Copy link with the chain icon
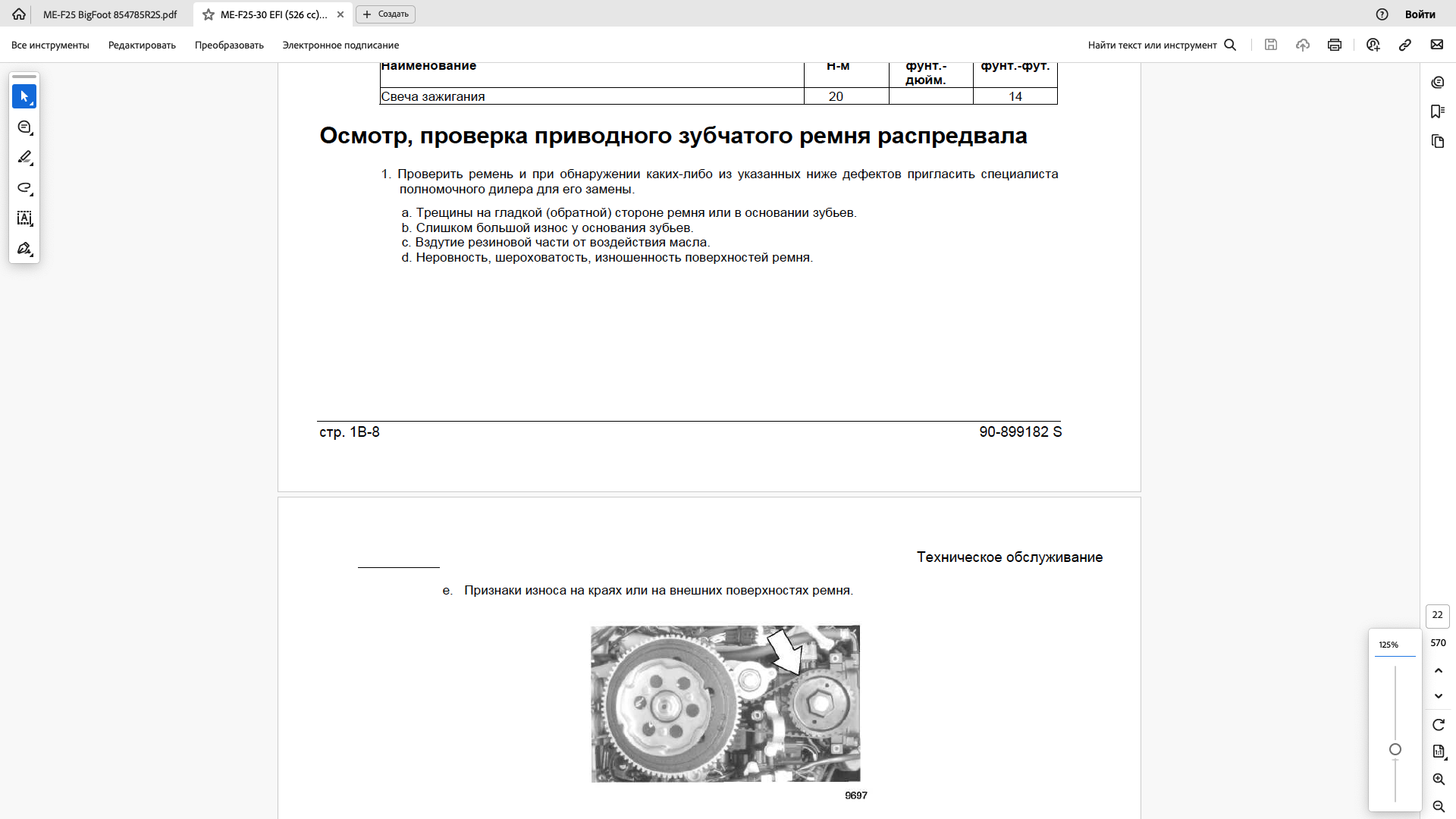Screen dimensions: 1456x819 tap(1405, 45)
